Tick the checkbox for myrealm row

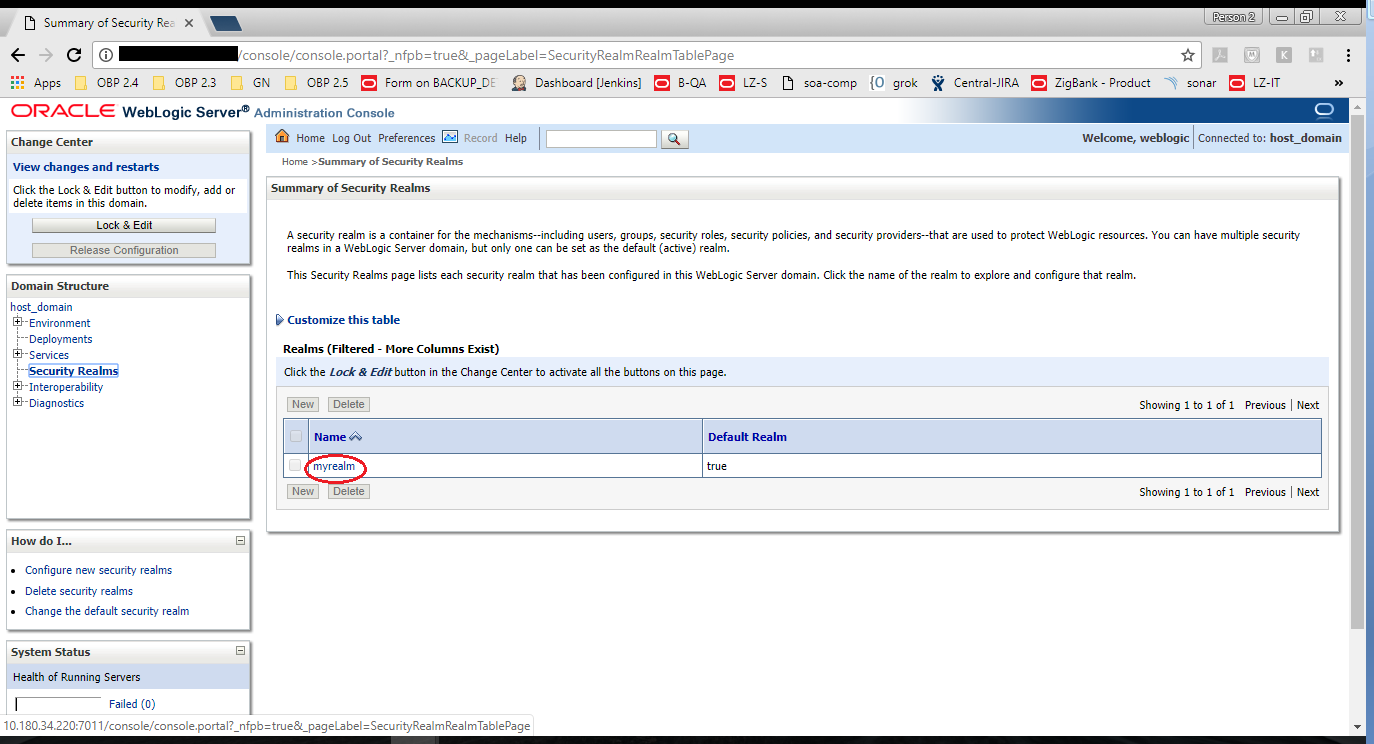[295, 466]
